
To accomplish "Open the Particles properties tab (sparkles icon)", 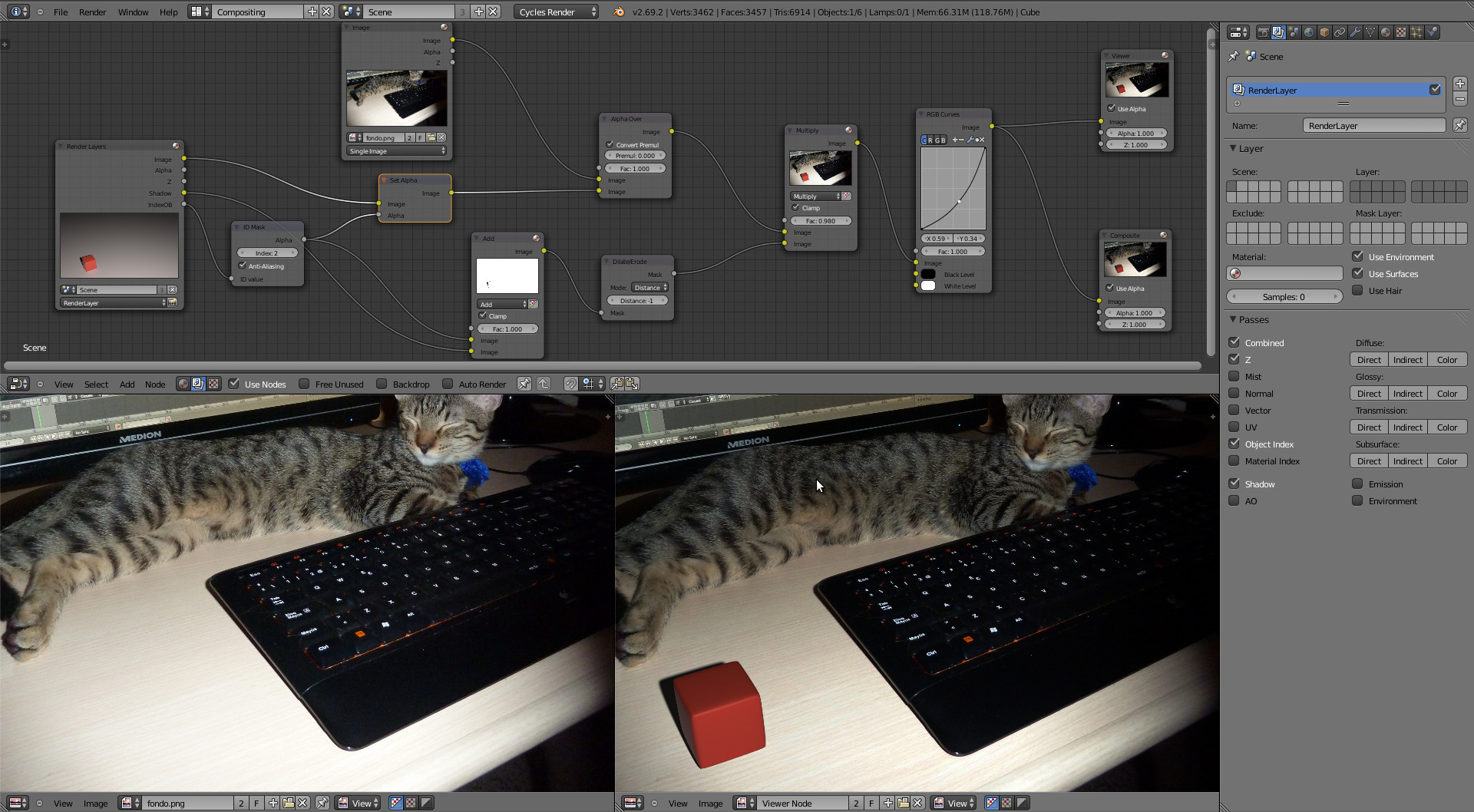I will pos(1416,32).
